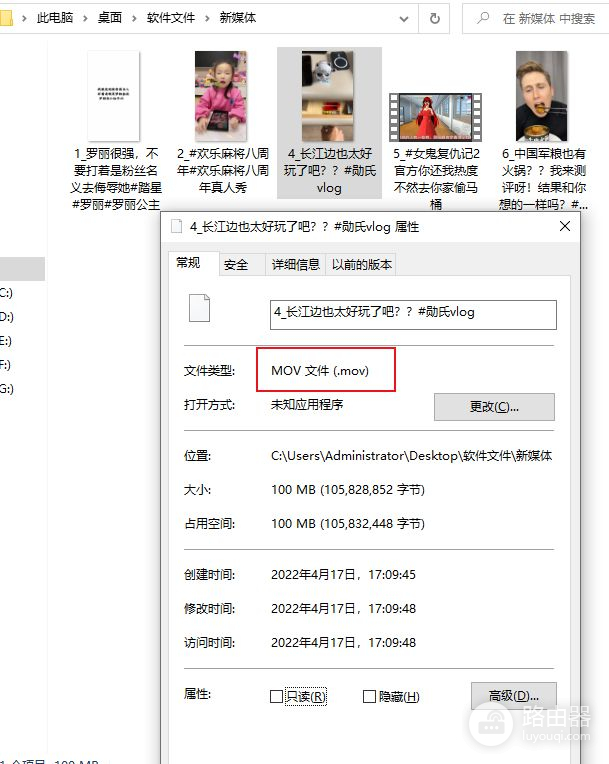Expand the chevron after 此电脑 breadcrumb
The width and height of the screenshot is (609, 764).
[85, 19]
